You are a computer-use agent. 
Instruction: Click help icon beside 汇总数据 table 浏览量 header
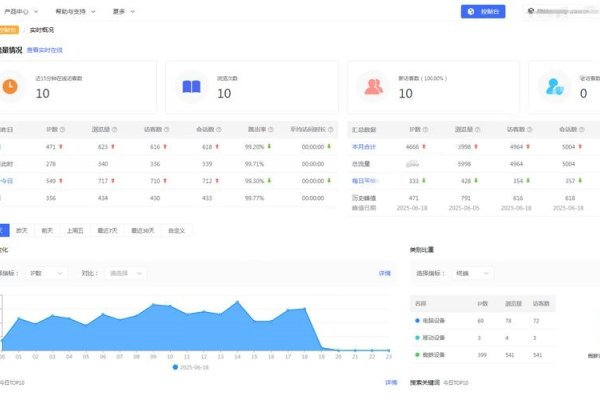478,130
